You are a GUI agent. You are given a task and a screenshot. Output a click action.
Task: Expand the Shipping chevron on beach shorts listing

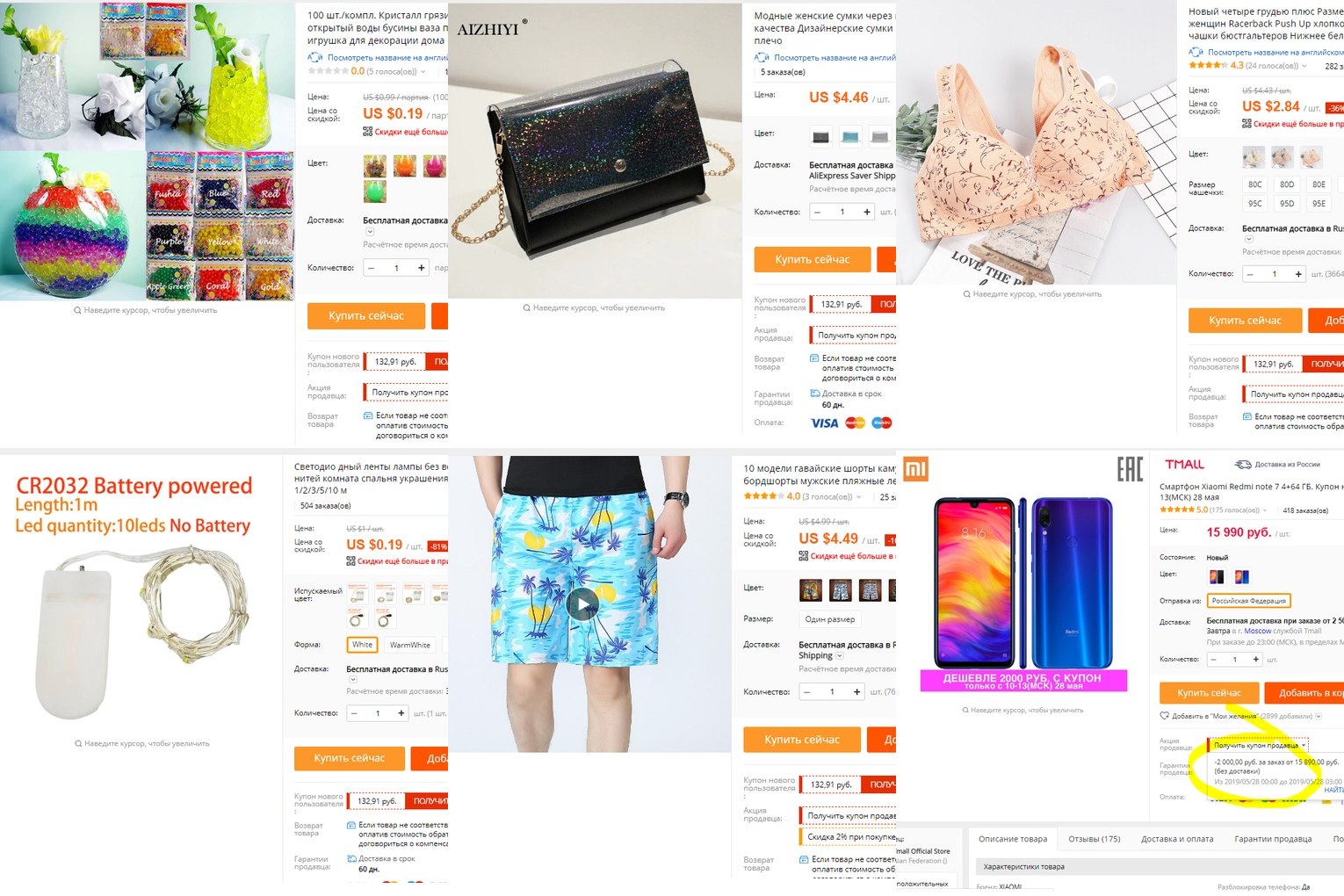(840, 656)
